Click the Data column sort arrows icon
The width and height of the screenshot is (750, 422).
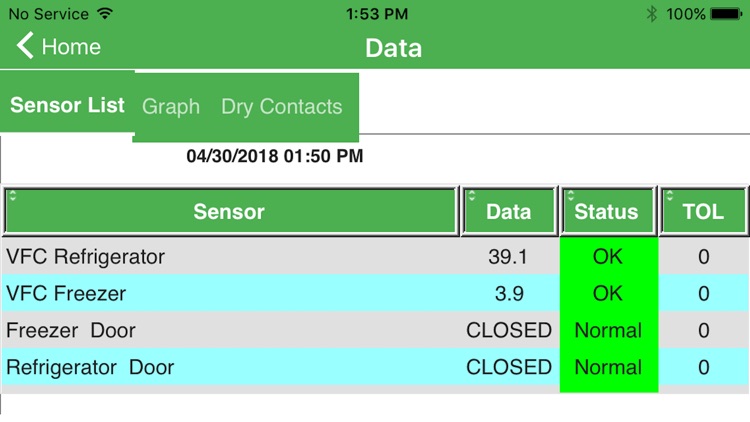472,195
